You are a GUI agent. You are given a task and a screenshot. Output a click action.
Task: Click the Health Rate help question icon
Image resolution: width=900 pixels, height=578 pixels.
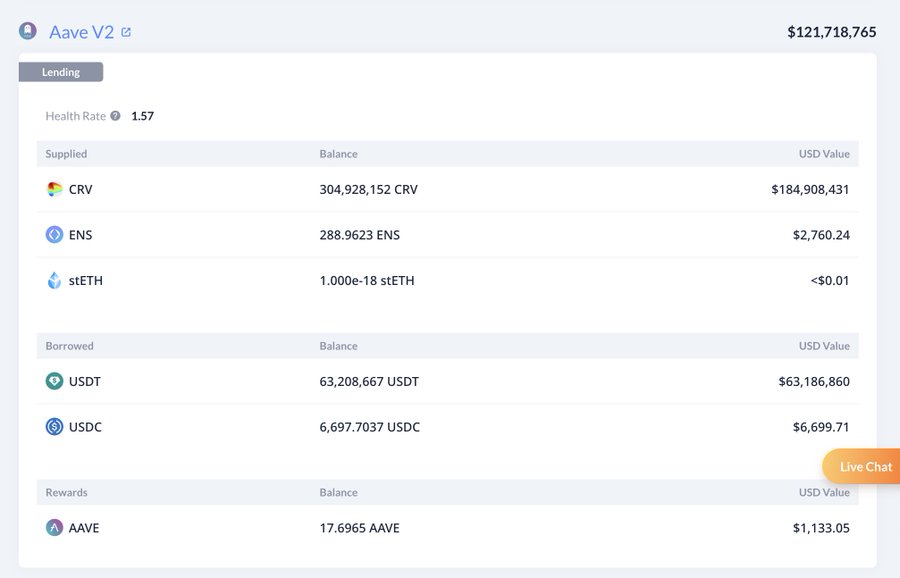pyautogui.click(x=115, y=116)
